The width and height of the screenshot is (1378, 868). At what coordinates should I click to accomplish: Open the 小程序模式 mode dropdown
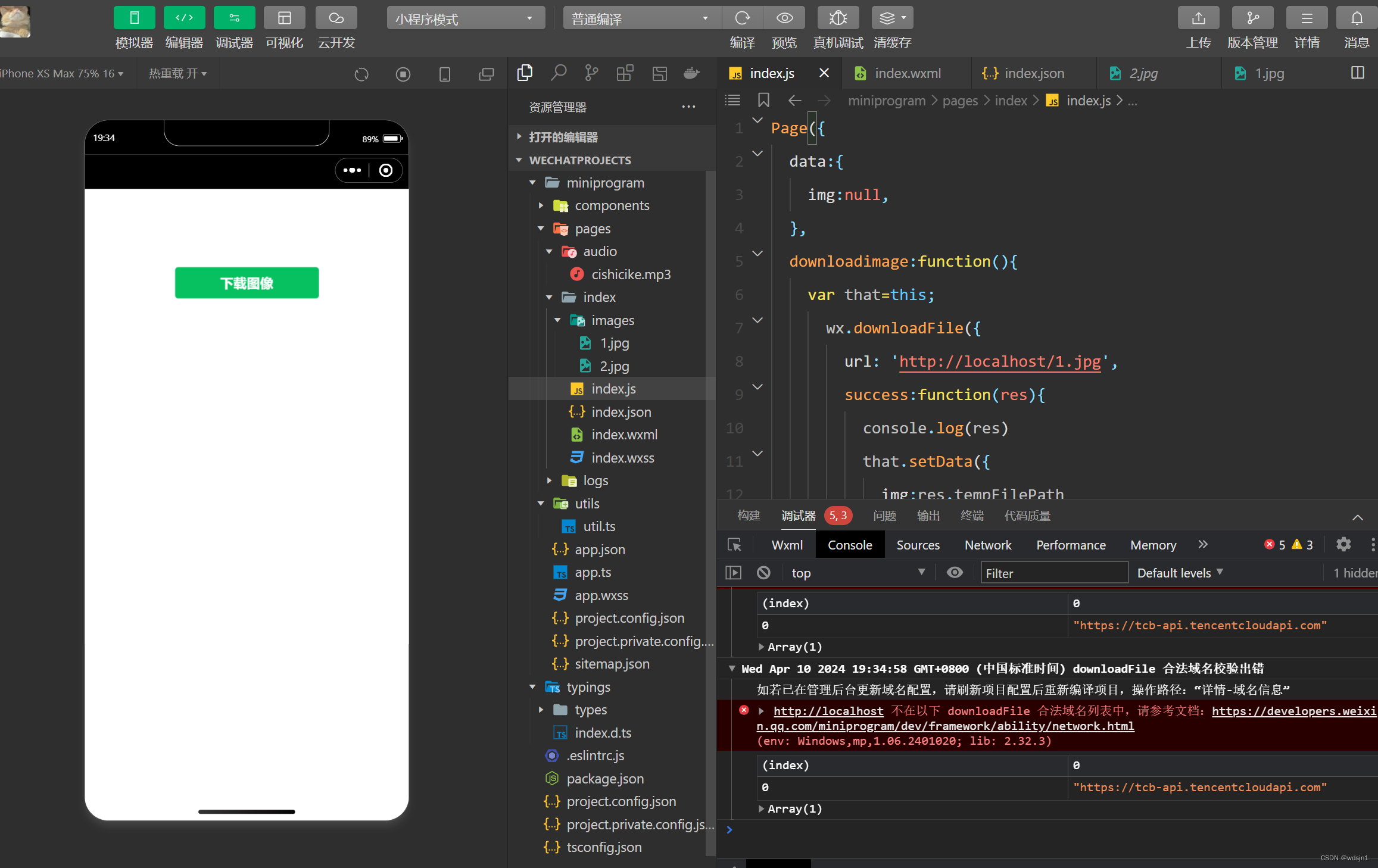coord(465,18)
